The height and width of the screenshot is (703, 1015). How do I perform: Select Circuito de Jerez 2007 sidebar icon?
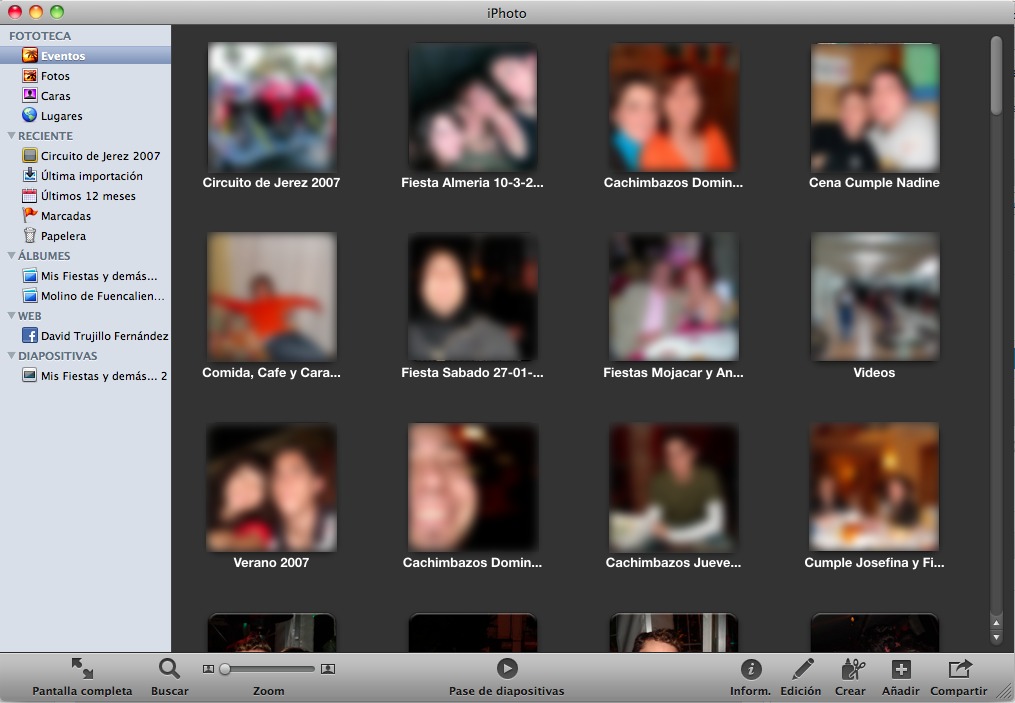coord(30,155)
